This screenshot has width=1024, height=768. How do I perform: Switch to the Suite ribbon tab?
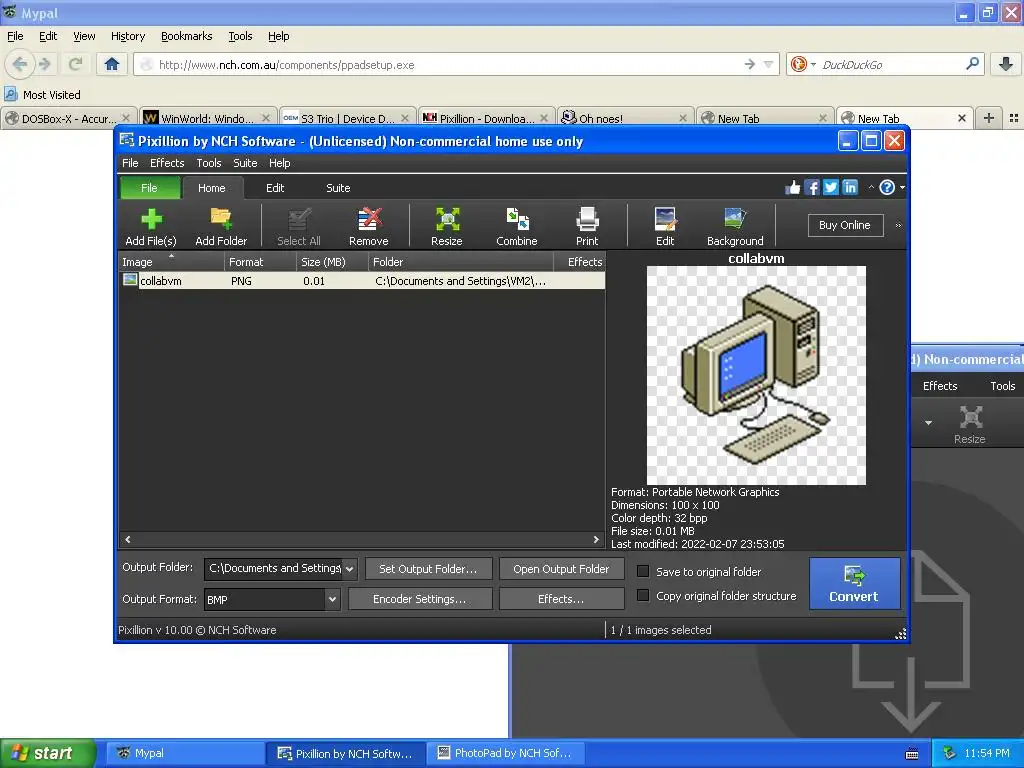(x=338, y=188)
